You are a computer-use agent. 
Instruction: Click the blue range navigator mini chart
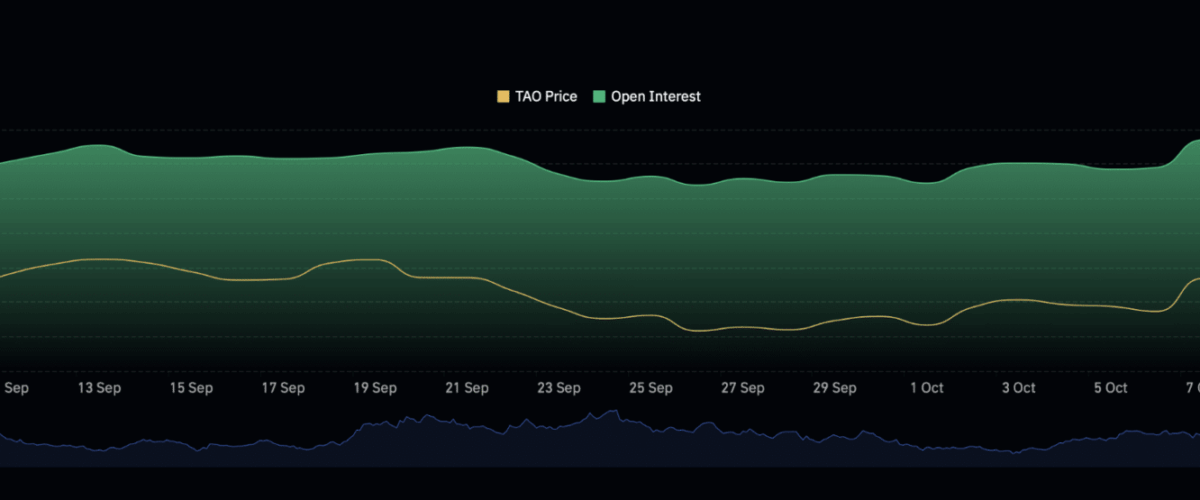click(600, 440)
